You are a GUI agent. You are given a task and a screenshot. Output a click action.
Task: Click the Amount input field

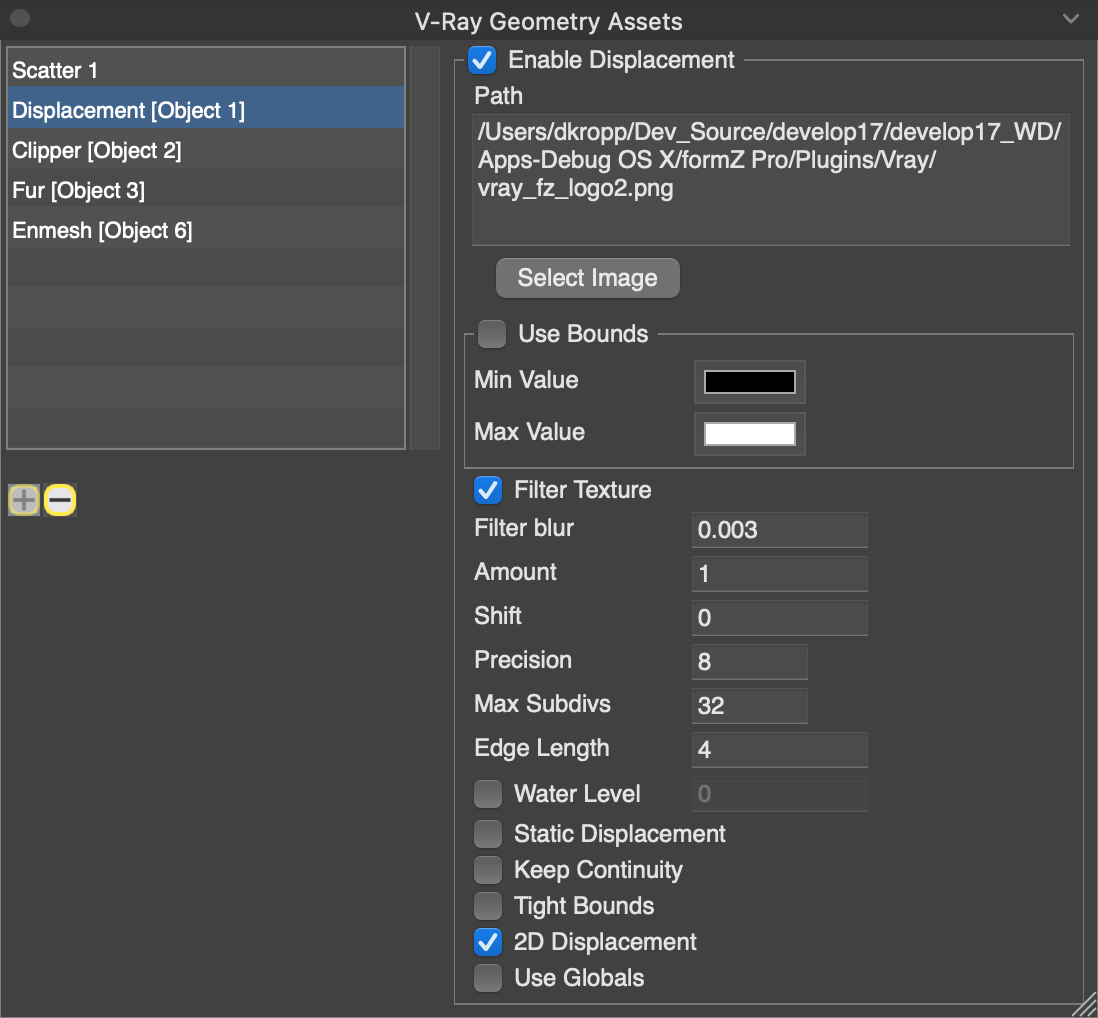click(779, 574)
